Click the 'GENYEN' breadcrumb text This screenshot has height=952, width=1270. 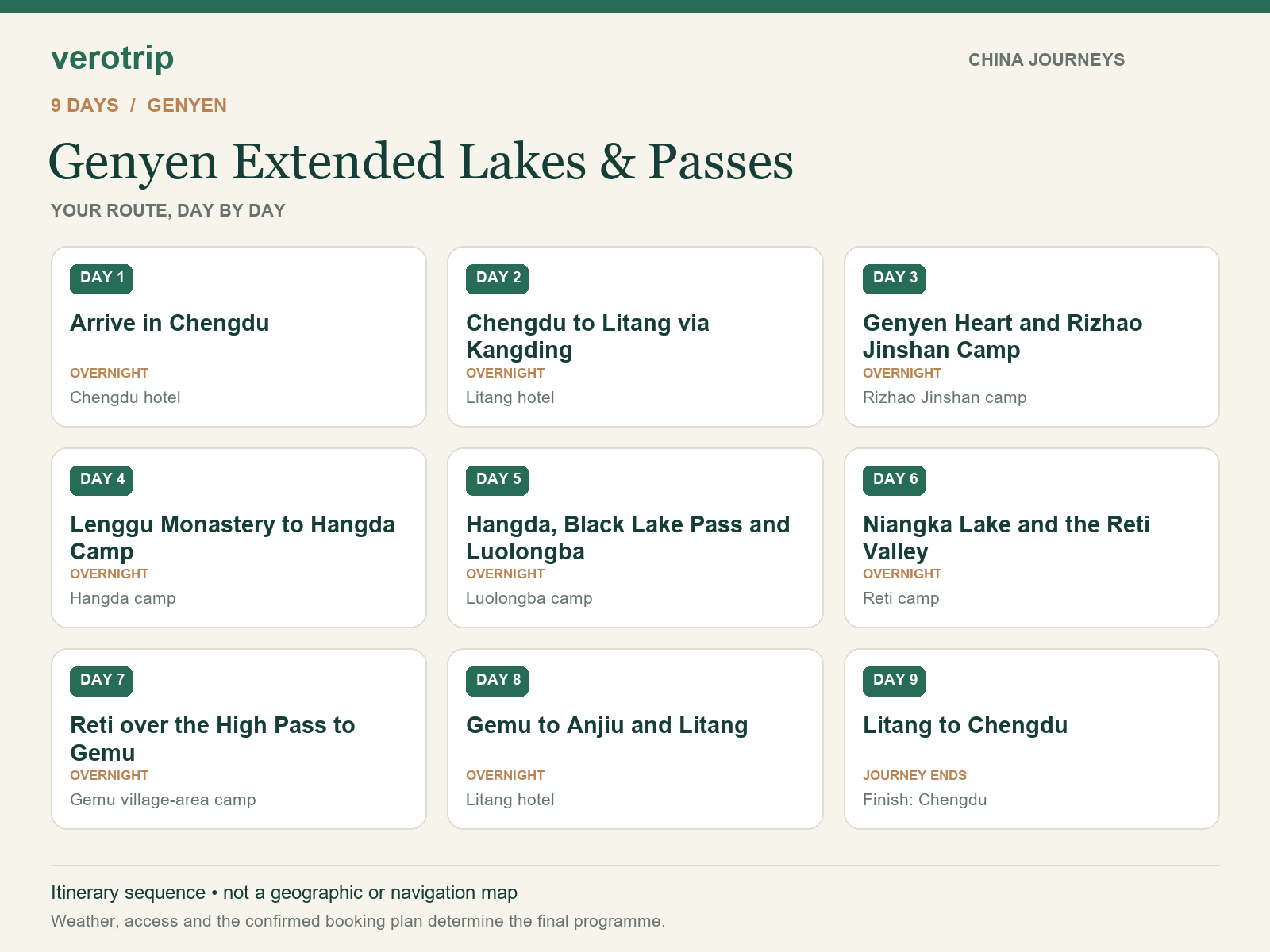click(187, 106)
